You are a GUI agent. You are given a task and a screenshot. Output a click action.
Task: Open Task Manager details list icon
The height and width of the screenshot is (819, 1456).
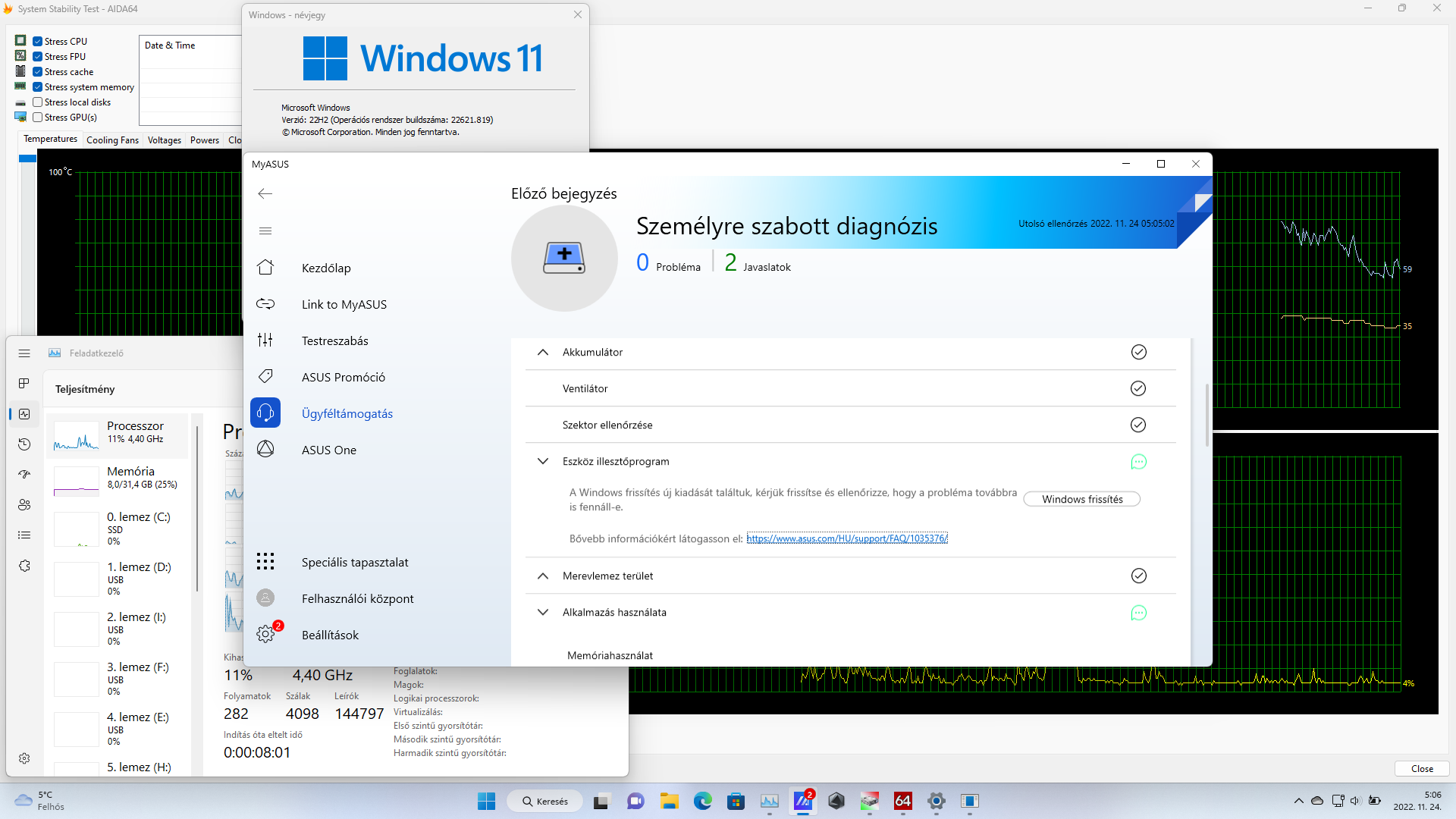point(24,535)
